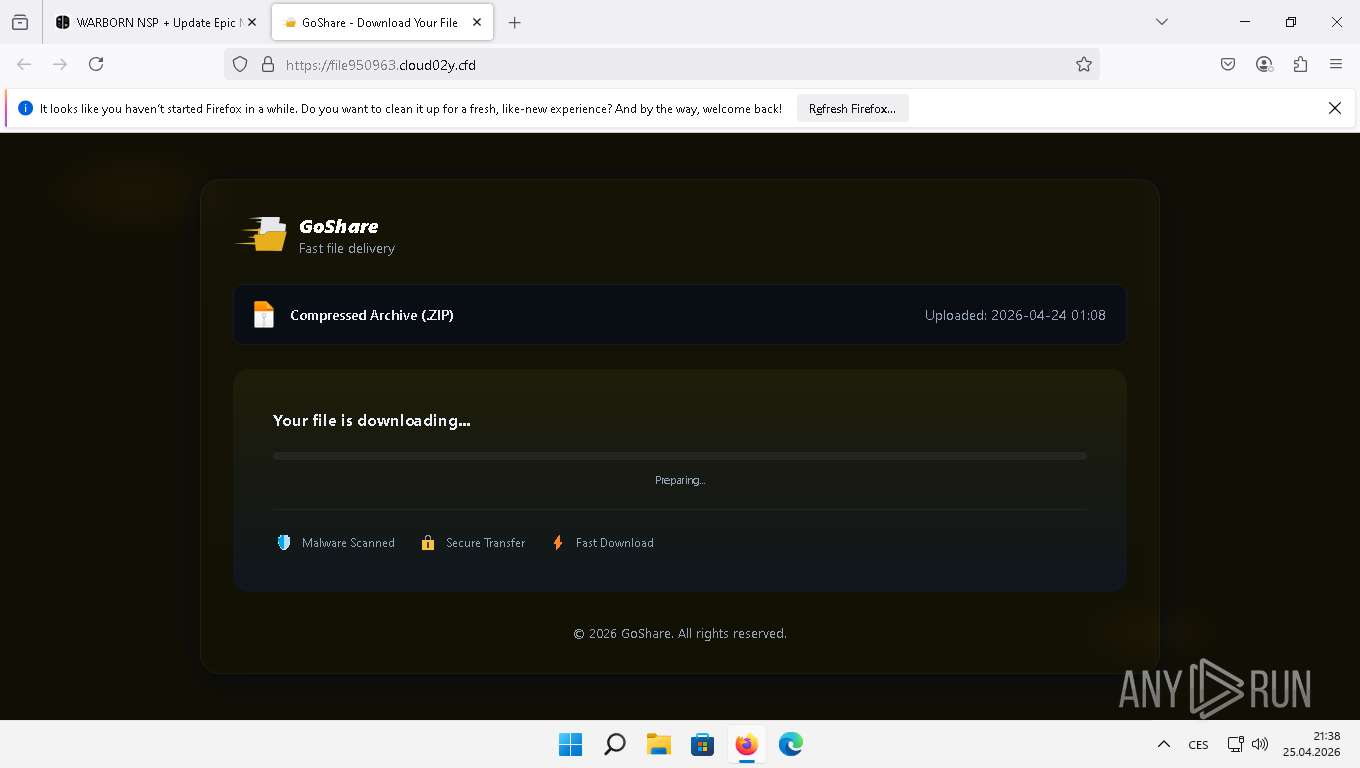The height and width of the screenshot is (768, 1360).
Task: Open the Windows Start menu
Action: coord(570,744)
